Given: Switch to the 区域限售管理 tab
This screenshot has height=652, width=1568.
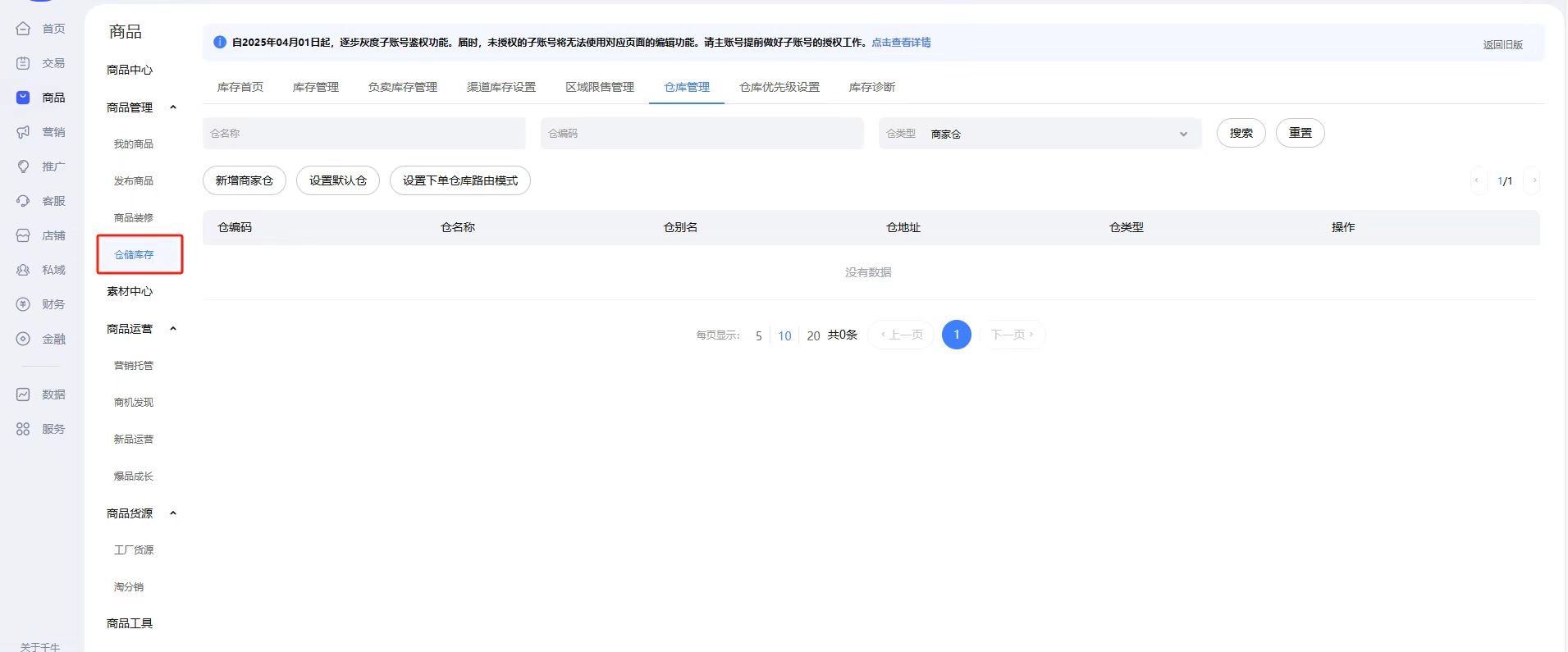Looking at the screenshot, I should pyautogui.click(x=600, y=87).
